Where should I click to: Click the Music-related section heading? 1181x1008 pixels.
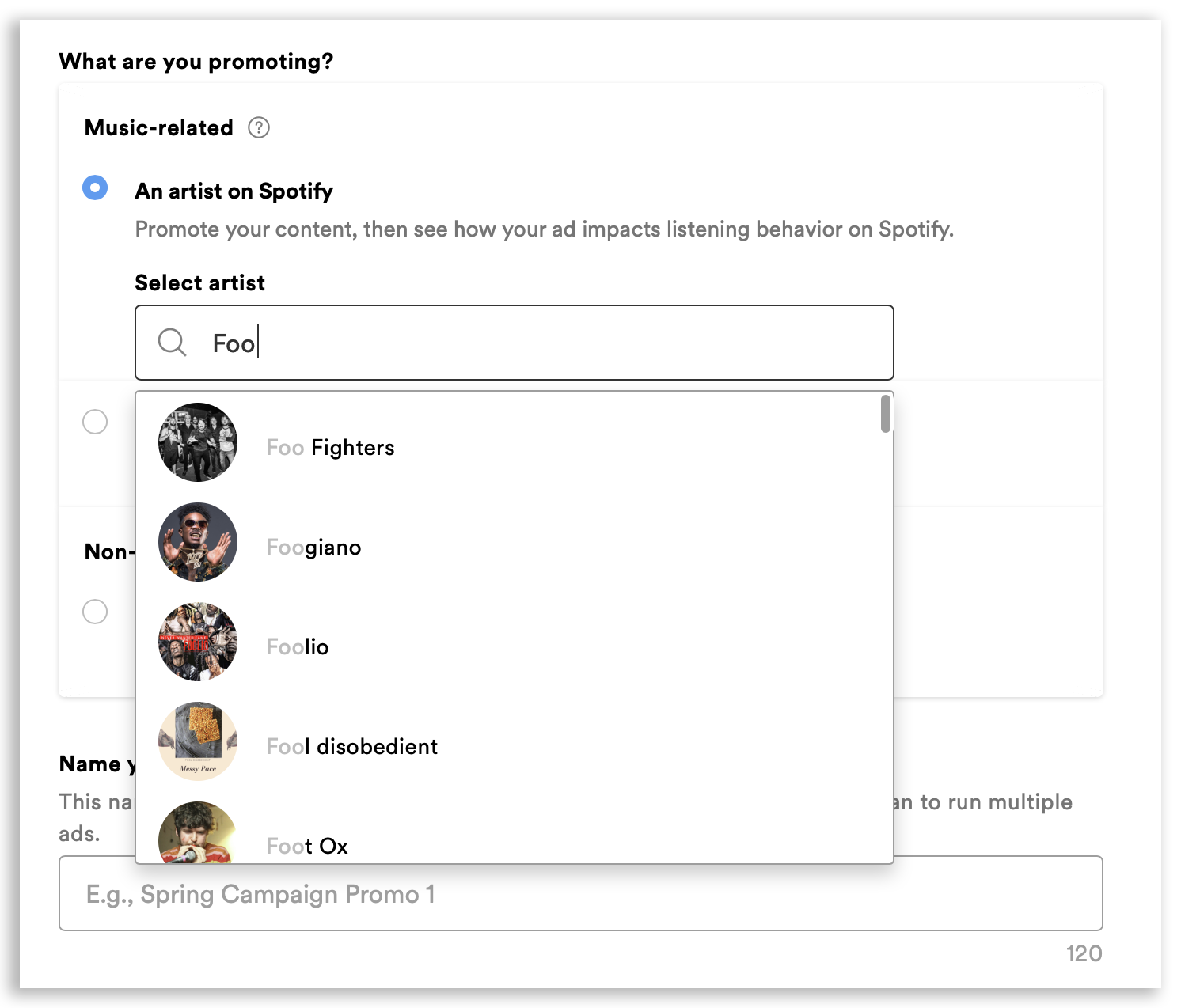pos(159,127)
